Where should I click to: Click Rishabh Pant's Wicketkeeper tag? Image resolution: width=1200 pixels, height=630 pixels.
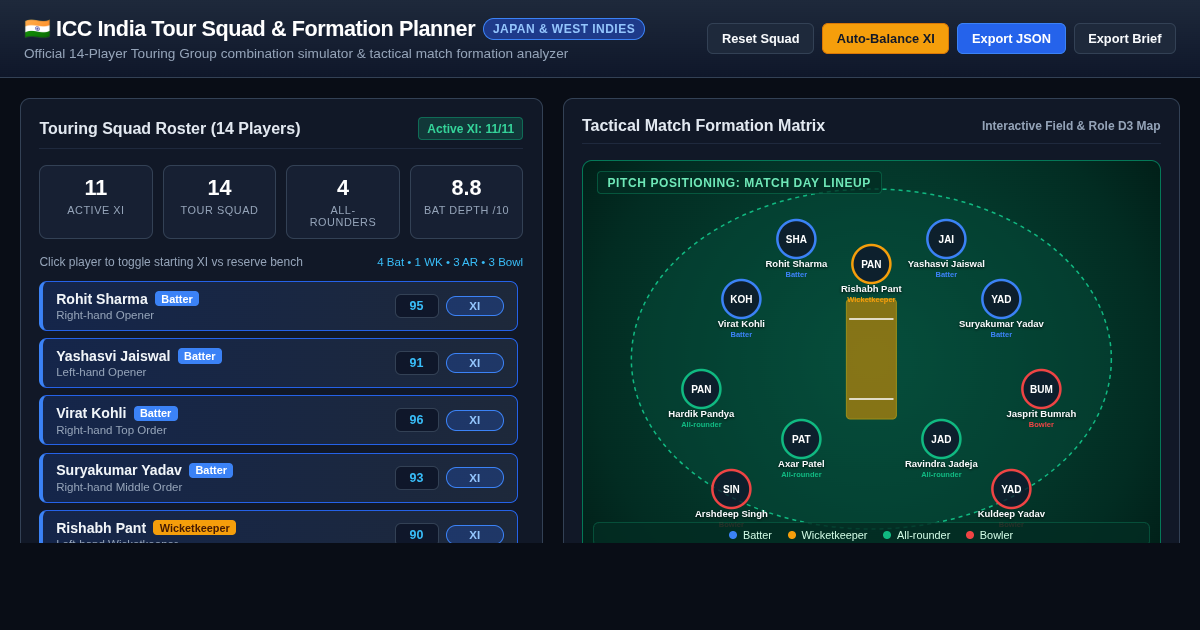click(x=195, y=528)
